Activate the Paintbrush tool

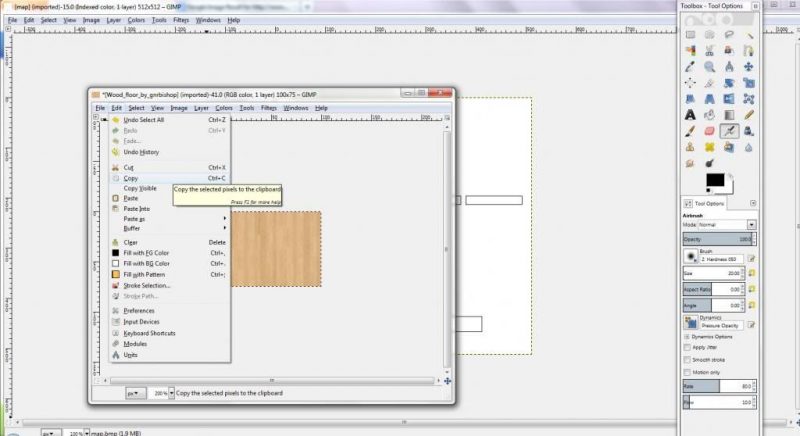tap(690, 130)
